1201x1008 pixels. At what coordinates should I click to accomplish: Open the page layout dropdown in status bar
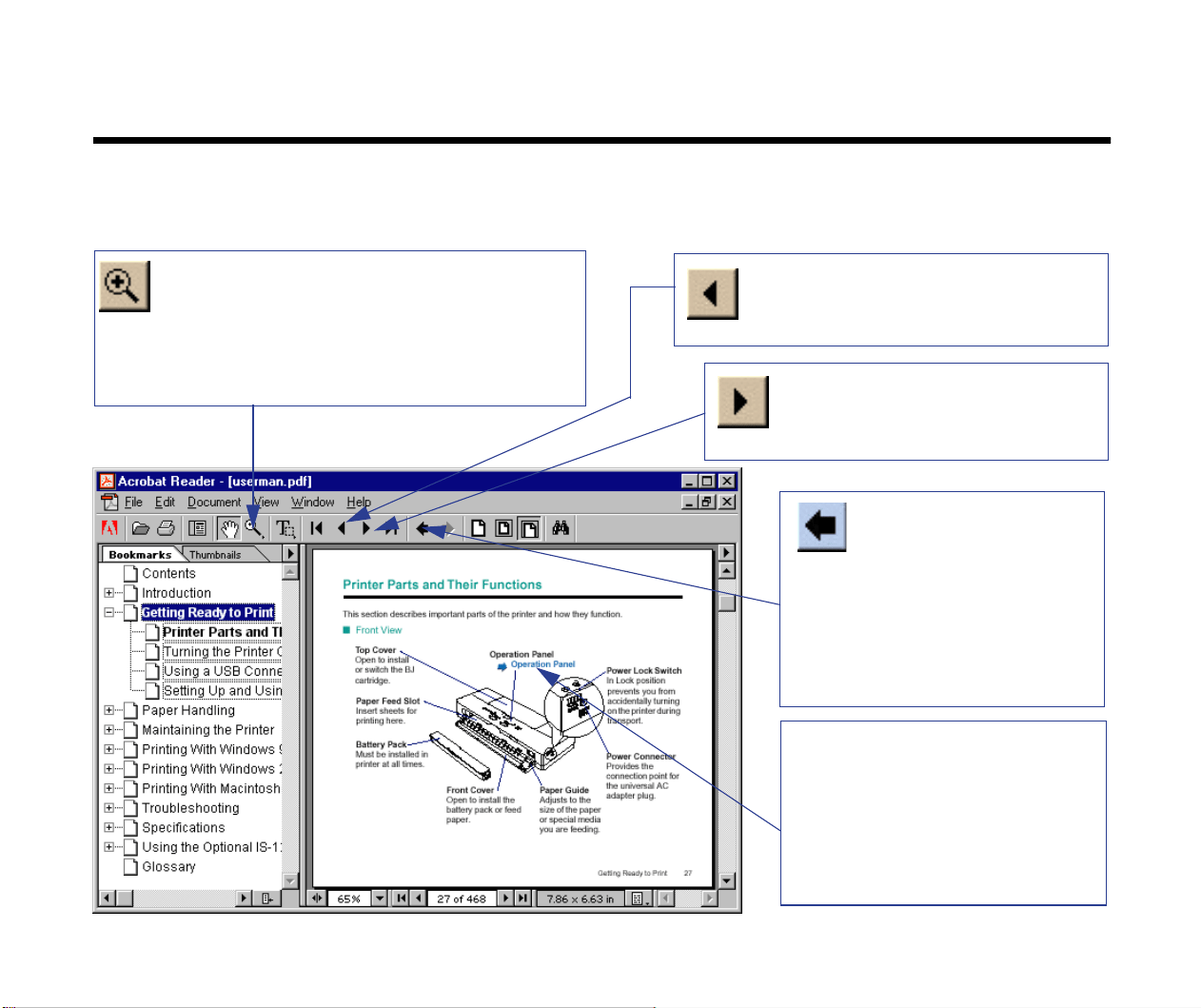[641, 898]
